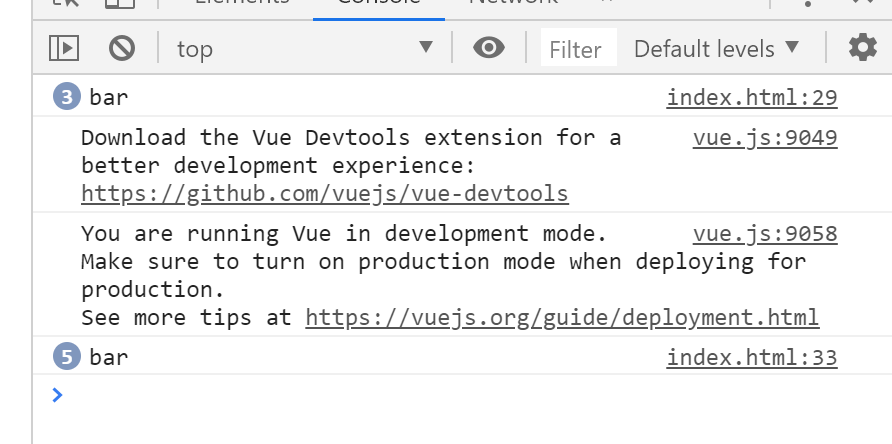Click the blue console prompt chevron
Screen dimensions: 892x444
tap(57, 395)
